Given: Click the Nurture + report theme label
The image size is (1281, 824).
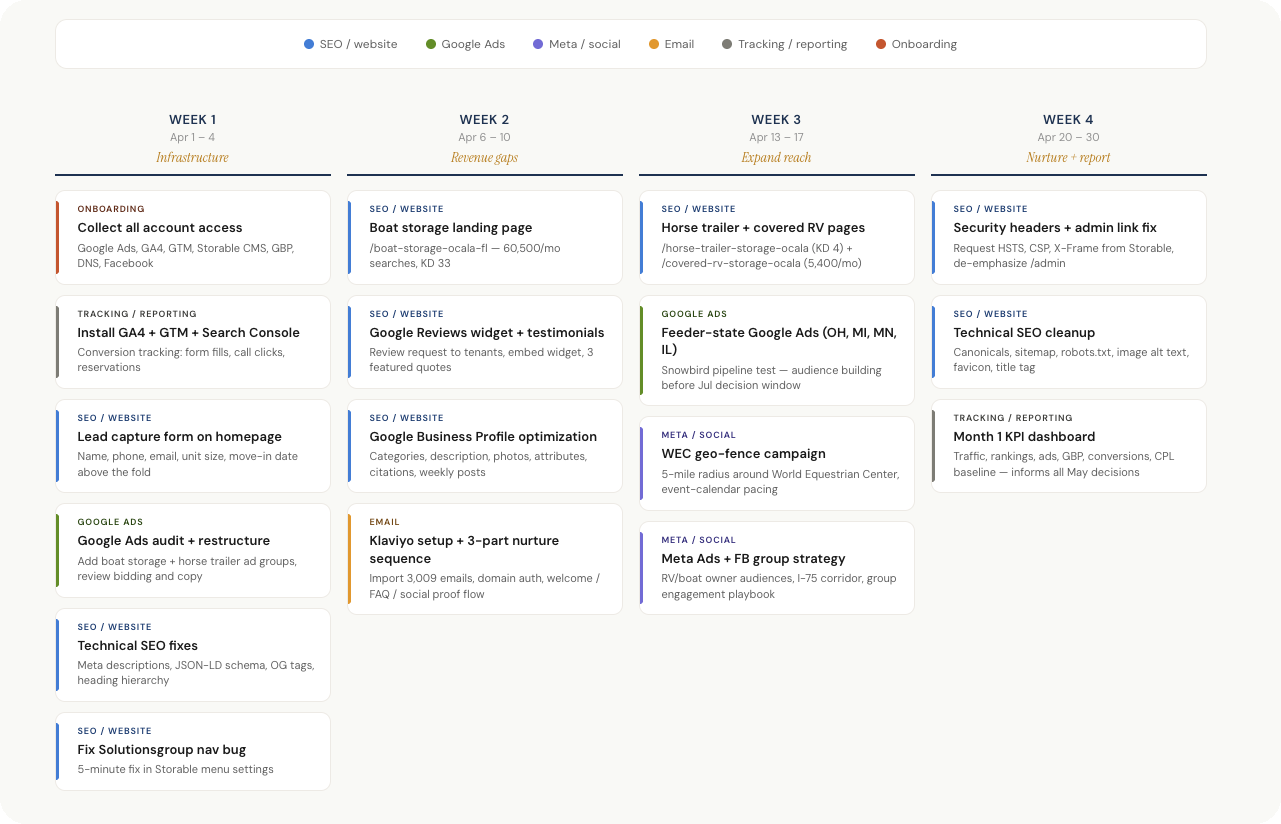Looking at the screenshot, I should (1068, 158).
